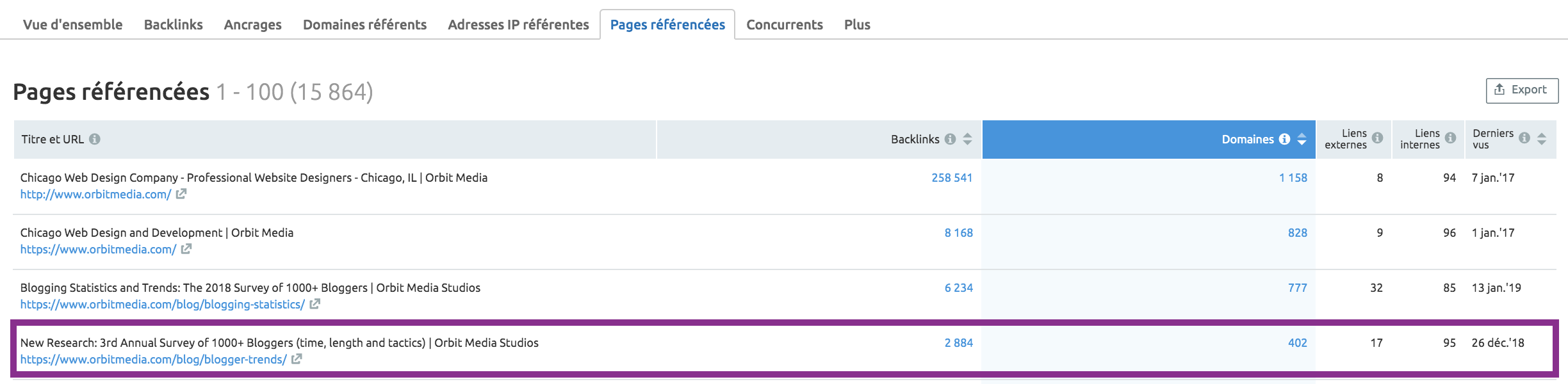Click external links value 32
The width and height of the screenshot is (1568, 384).
pos(1376,287)
